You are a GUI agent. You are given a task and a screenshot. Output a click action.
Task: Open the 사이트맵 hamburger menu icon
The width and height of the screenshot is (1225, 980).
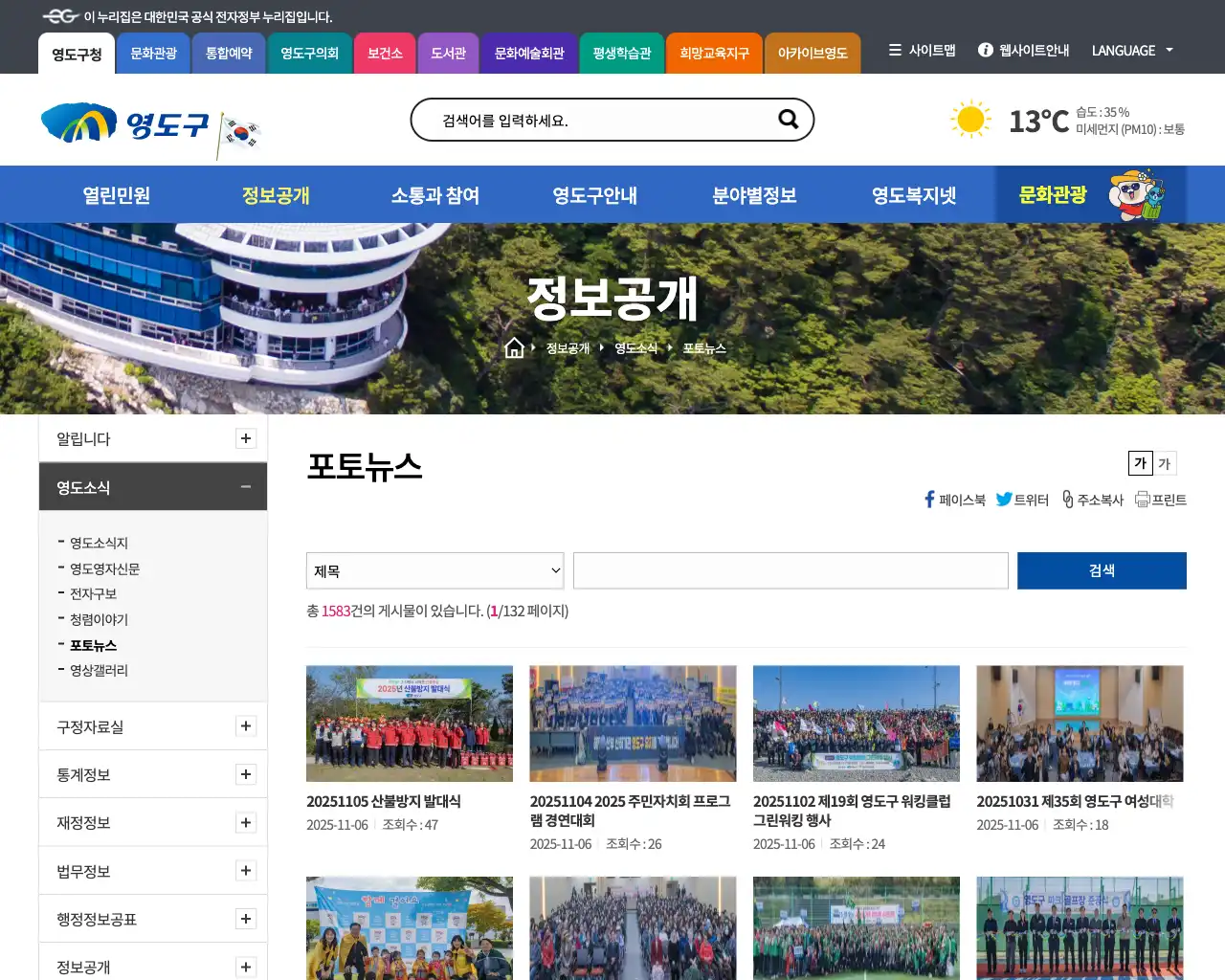(x=895, y=50)
